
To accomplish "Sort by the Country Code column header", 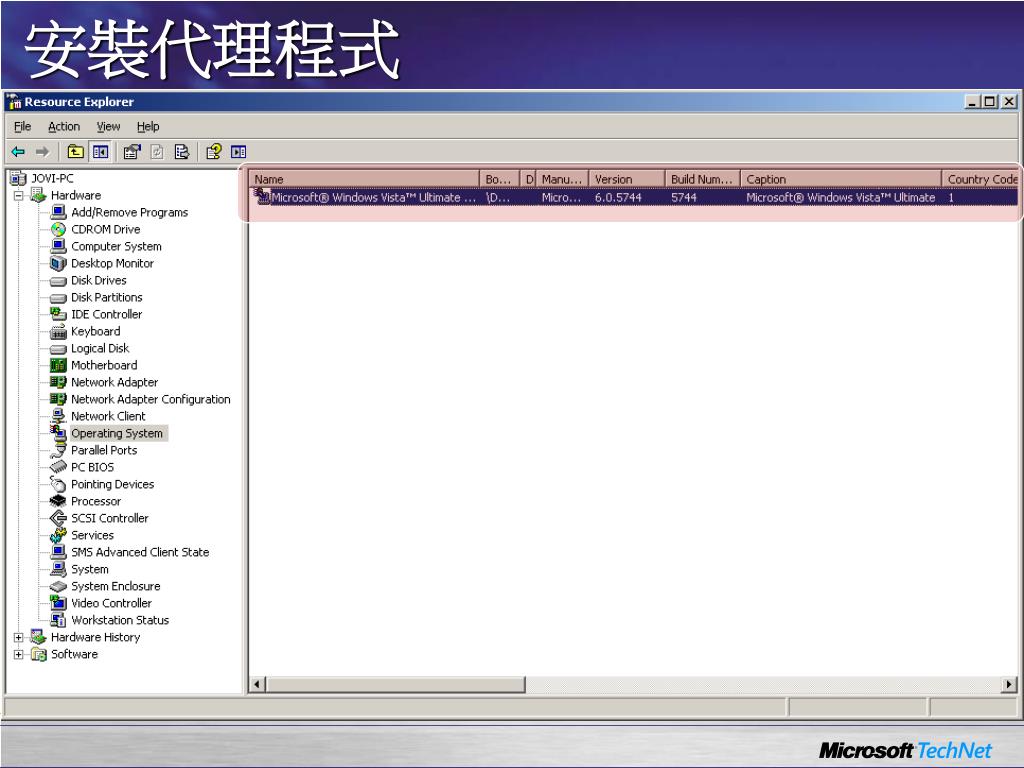I will [980, 179].
